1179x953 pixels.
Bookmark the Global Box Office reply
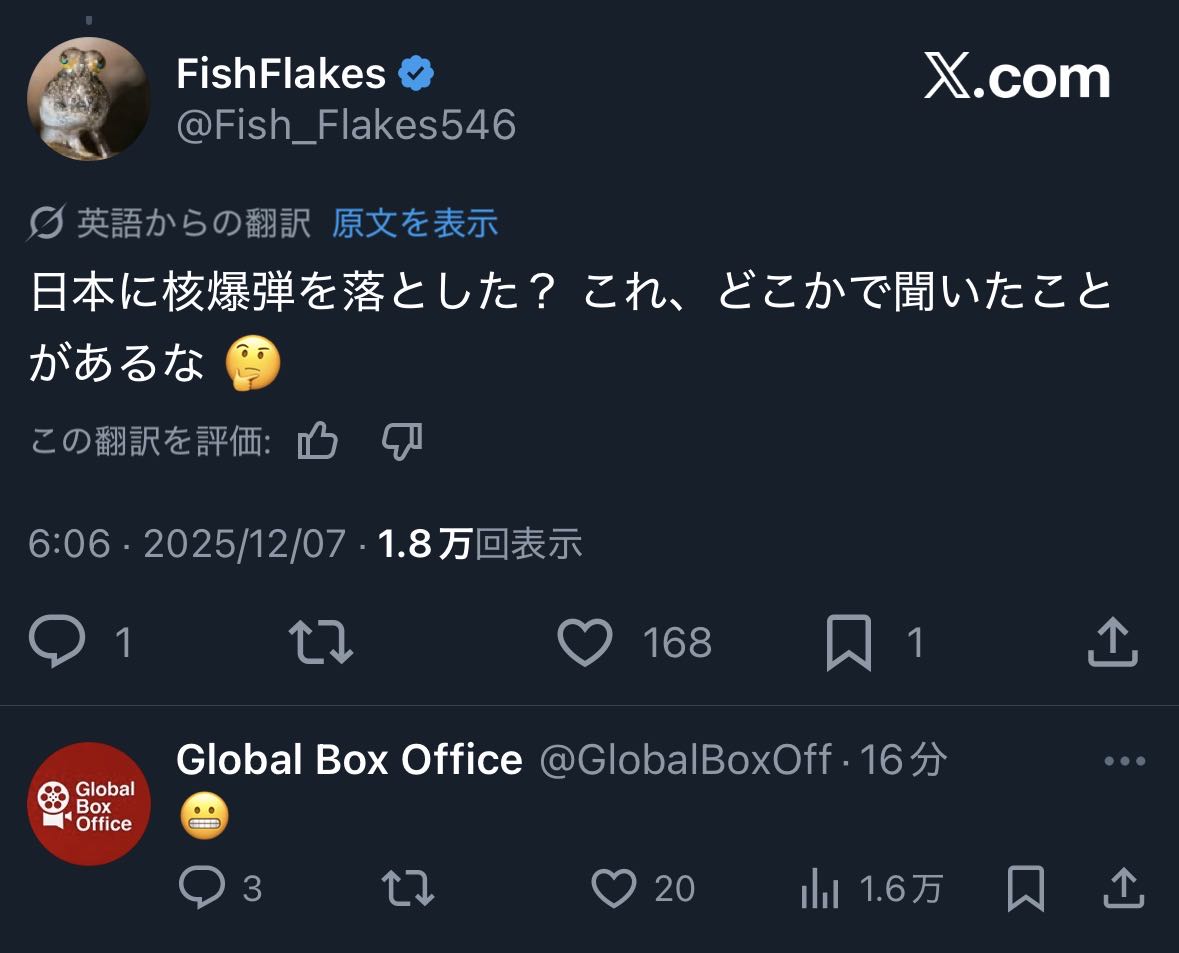[1026, 888]
